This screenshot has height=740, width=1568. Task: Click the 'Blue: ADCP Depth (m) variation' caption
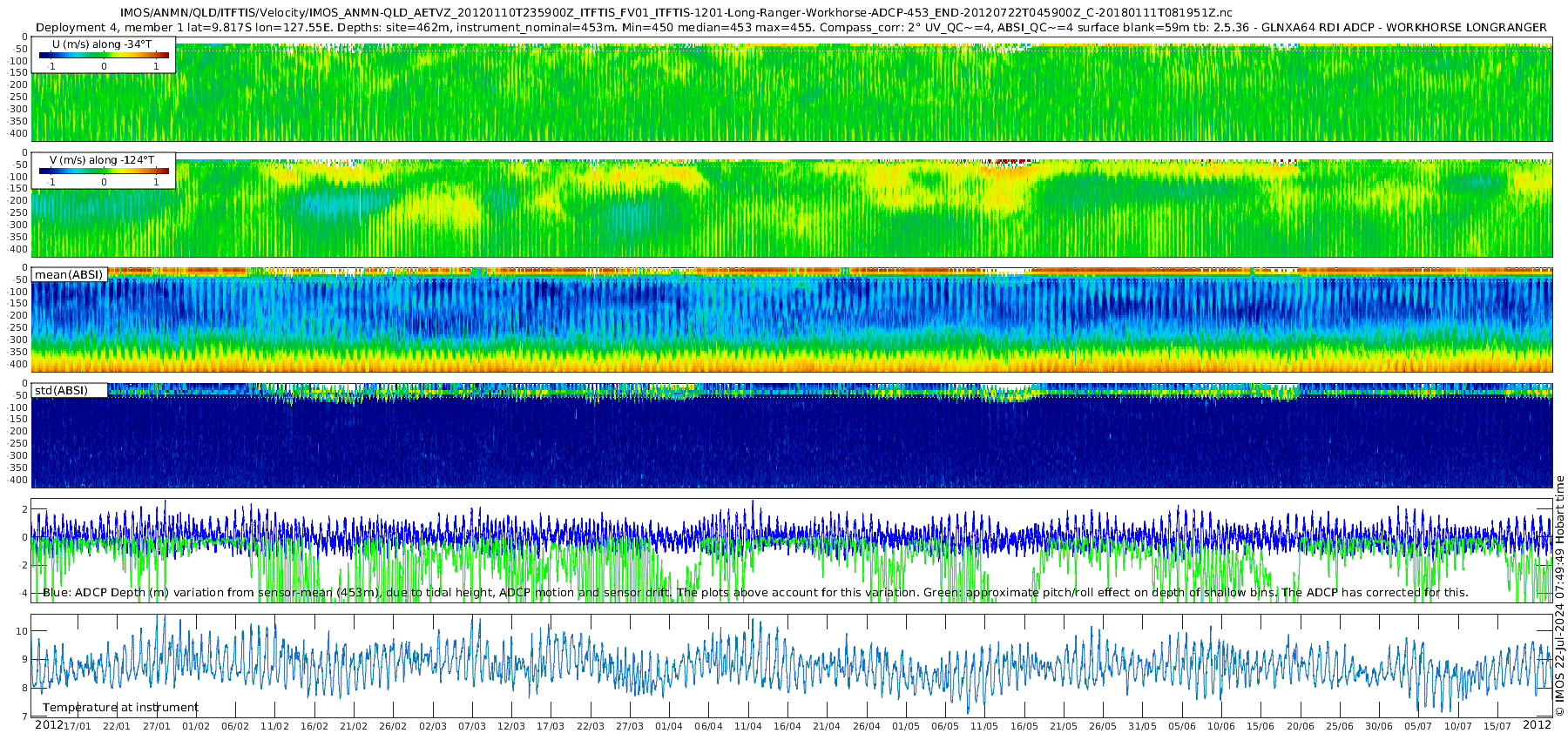pyautogui.click(x=755, y=593)
